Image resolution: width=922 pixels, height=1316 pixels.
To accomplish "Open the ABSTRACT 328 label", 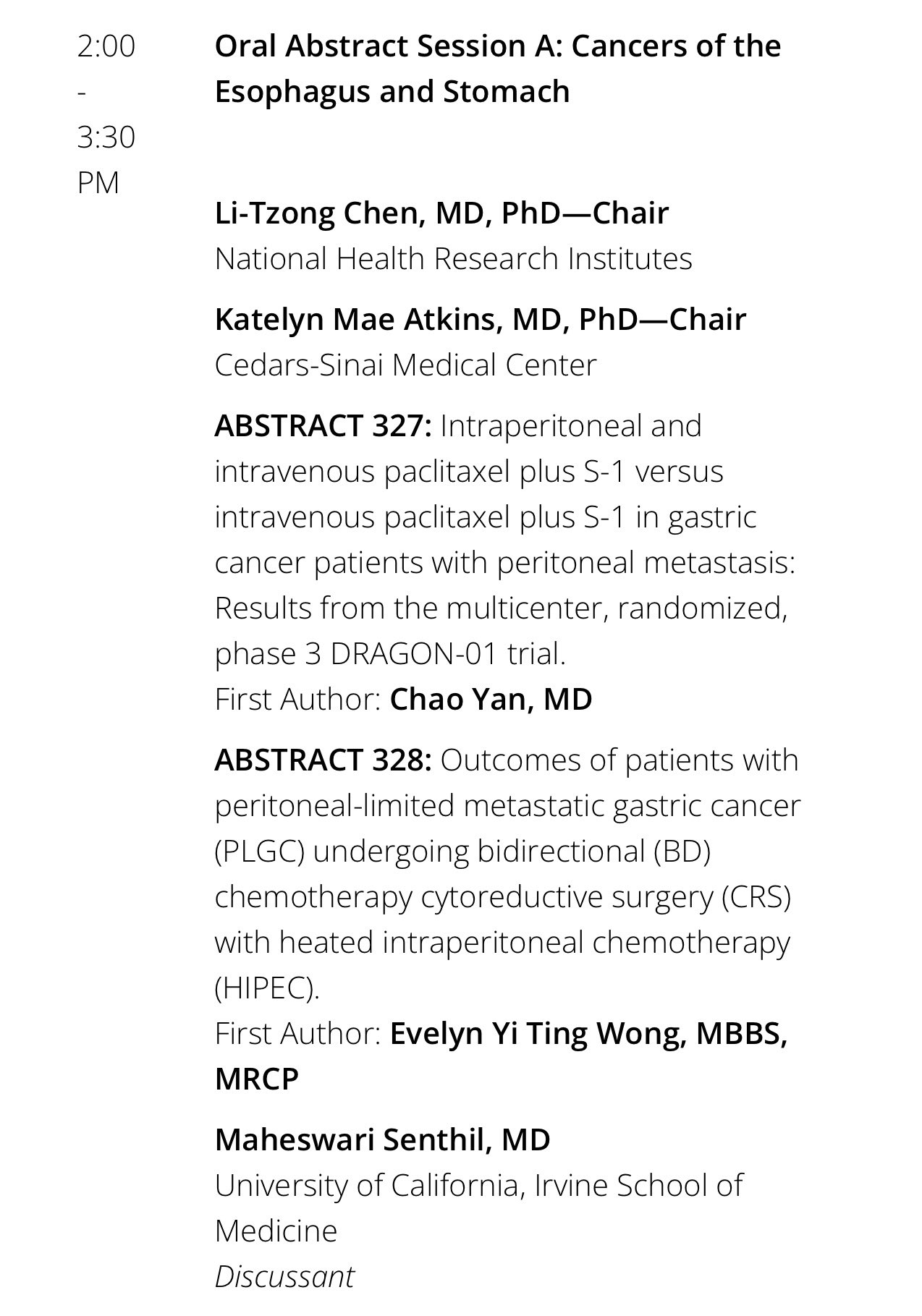I will [323, 760].
